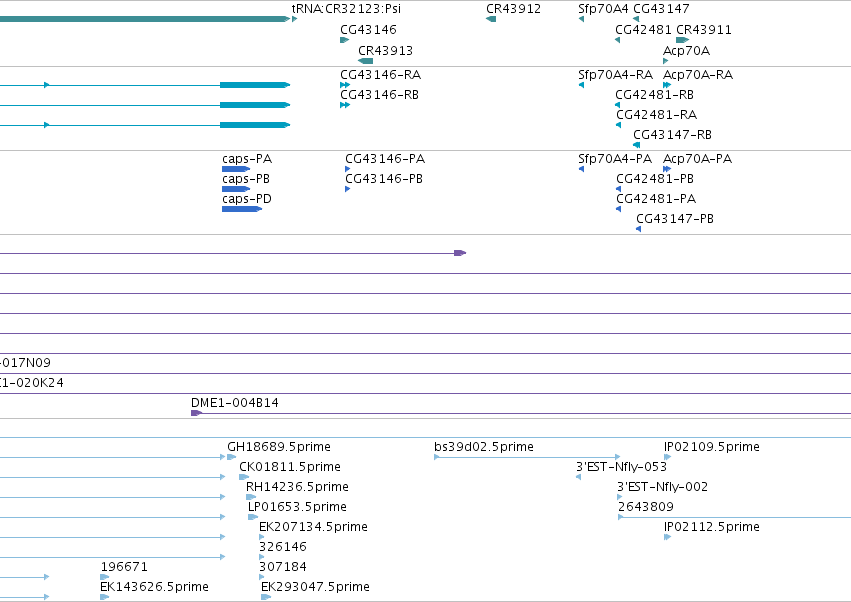This screenshot has height=602, width=851.
Task: Select the 020K24 clone label
Action: (31, 383)
